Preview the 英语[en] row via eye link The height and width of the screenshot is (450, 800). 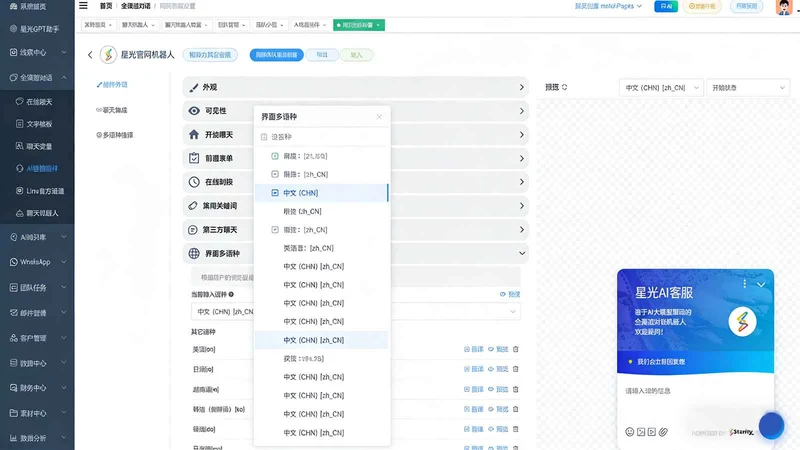498,349
